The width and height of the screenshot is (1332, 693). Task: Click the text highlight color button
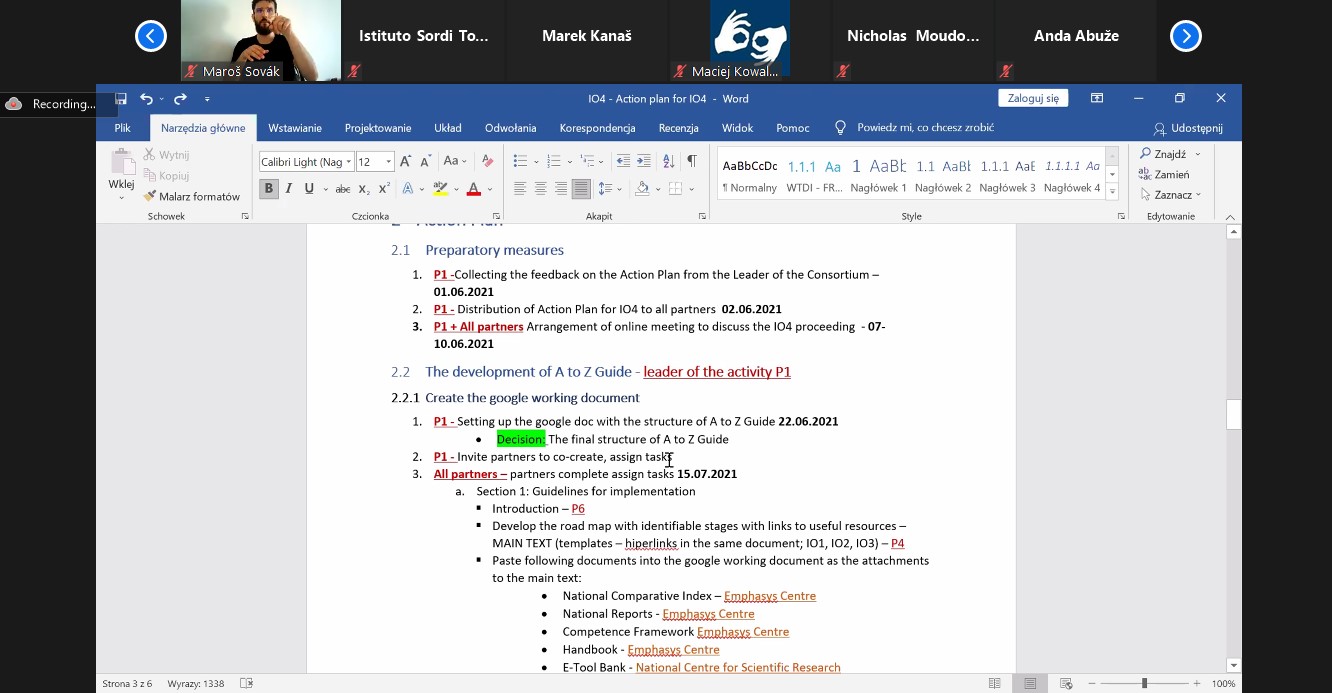(x=440, y=189)
